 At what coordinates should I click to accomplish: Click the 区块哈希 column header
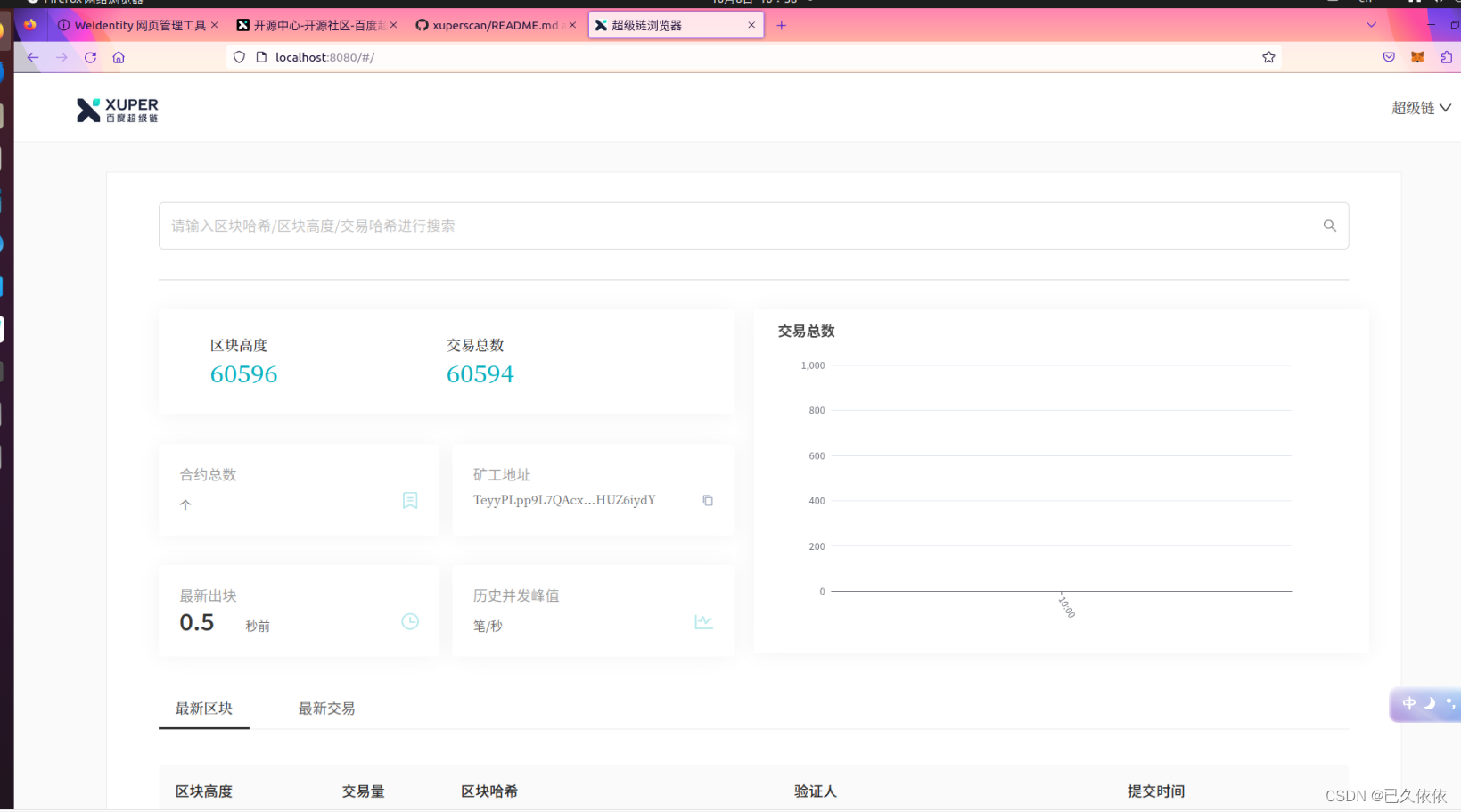coord(489,791)
